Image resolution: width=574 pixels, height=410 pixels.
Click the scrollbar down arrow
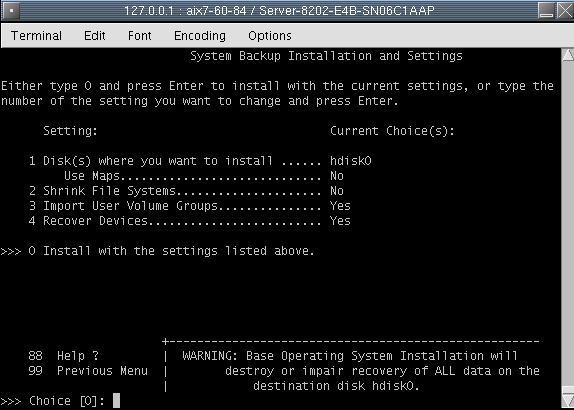click(x=568, y=399)
